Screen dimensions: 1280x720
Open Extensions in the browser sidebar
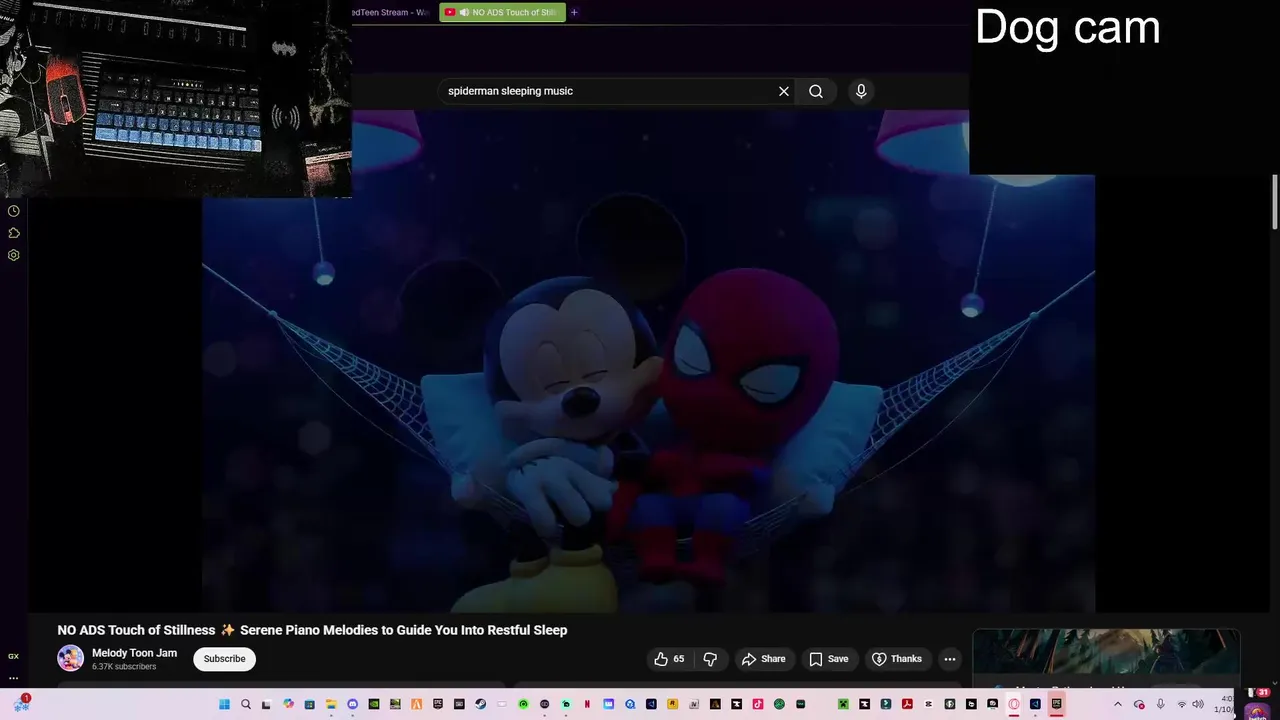click(x=14, y=233)
